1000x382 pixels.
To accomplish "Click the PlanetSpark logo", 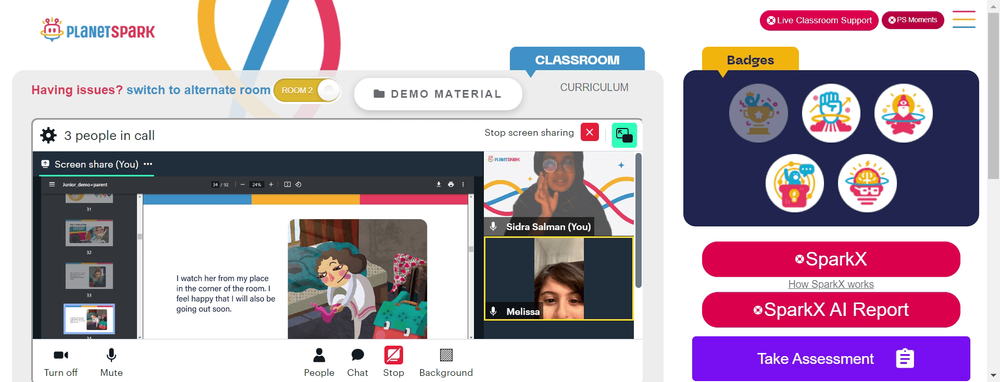I will tap(98, 30).
